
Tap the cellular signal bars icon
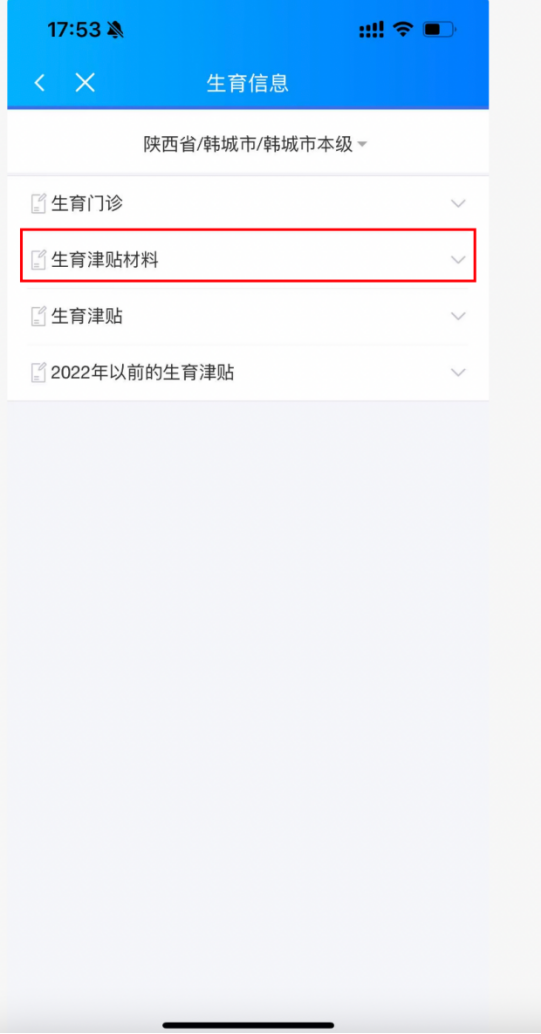(371, 30)
